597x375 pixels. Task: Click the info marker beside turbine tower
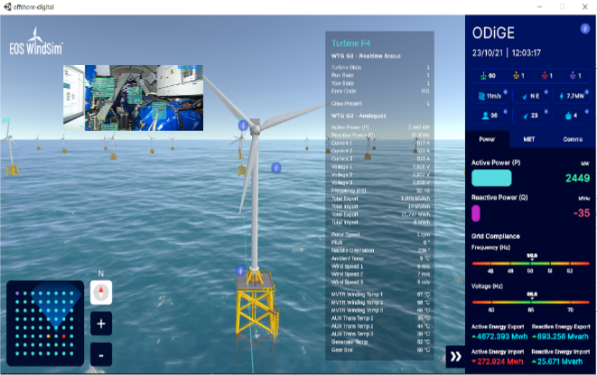pos(276,168)
